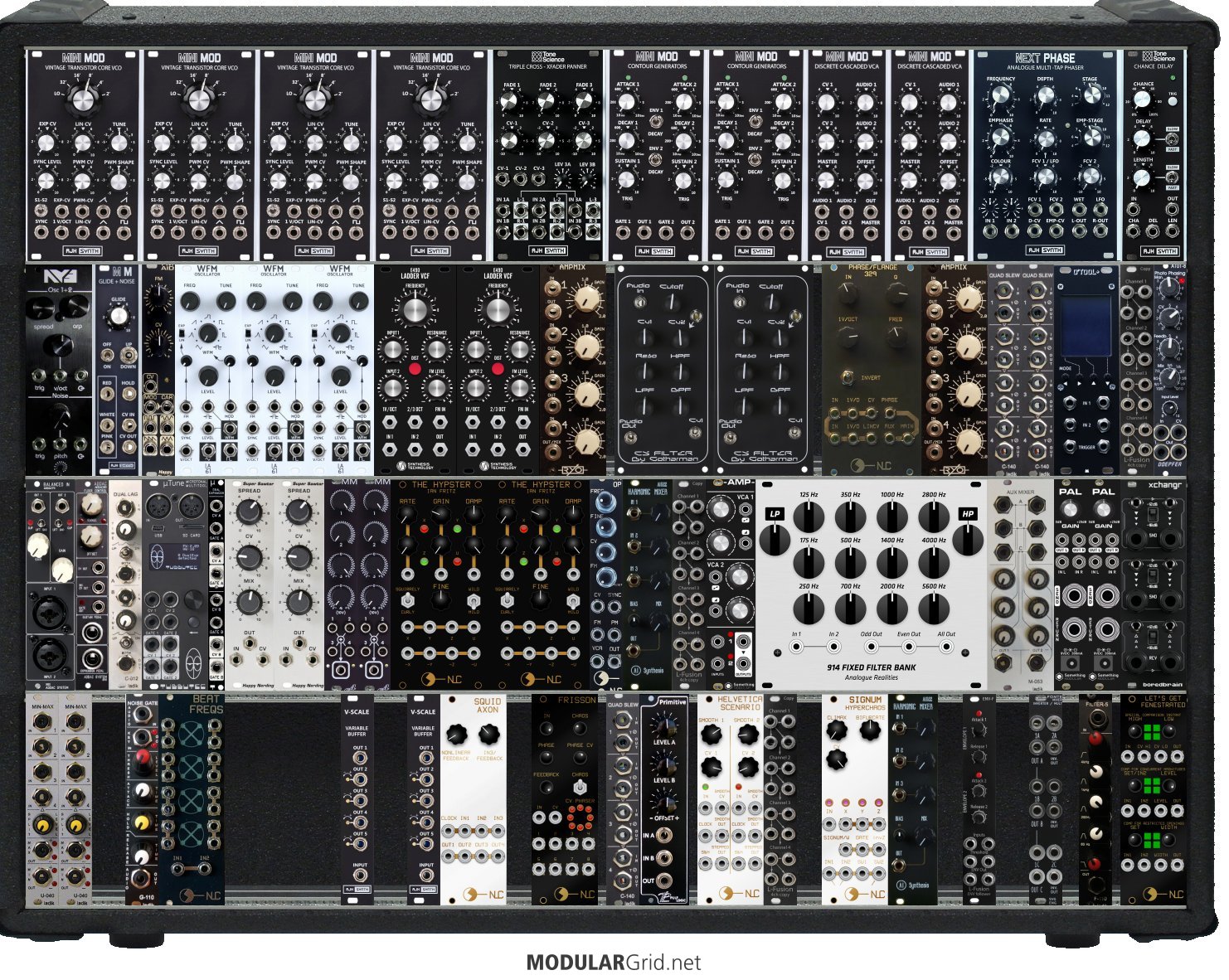The width and height of the screenshot is (1229, 980).
Task: Push the red DST button on right E490 Ladder VCF
Action: tap(498, 367)
